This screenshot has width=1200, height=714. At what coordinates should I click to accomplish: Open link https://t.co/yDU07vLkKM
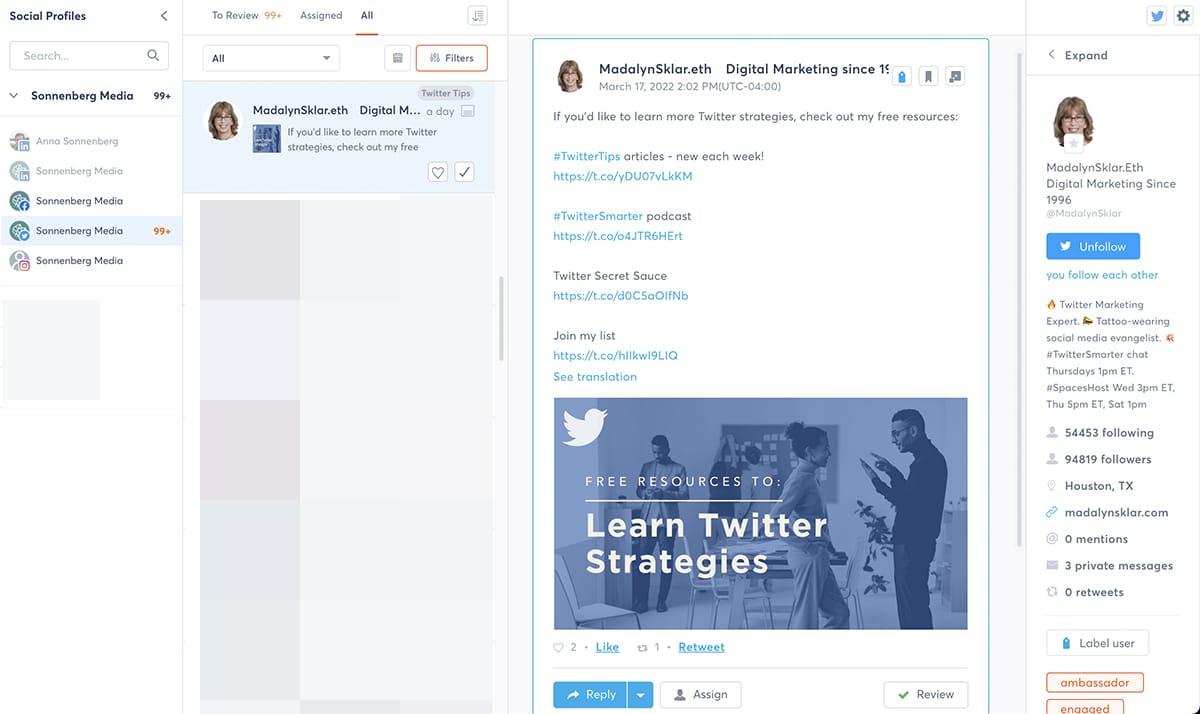pos(622,176)
